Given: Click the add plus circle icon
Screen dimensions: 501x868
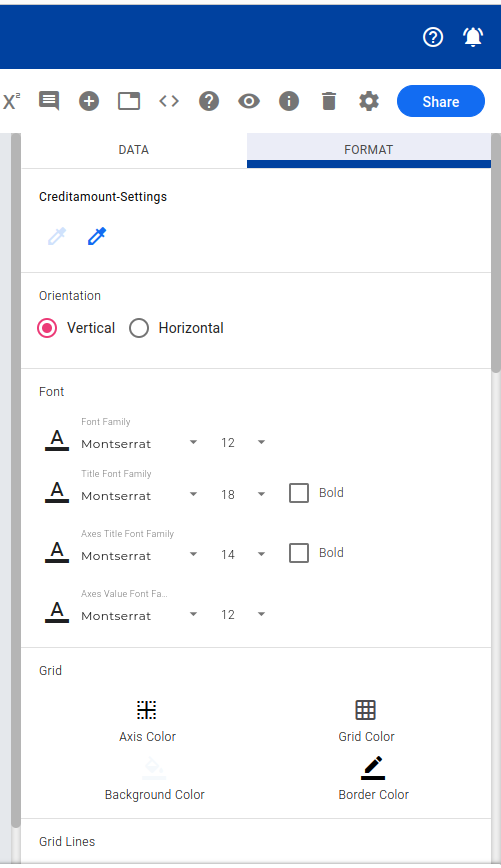Looking at the screenshot, I should [89, 101].
